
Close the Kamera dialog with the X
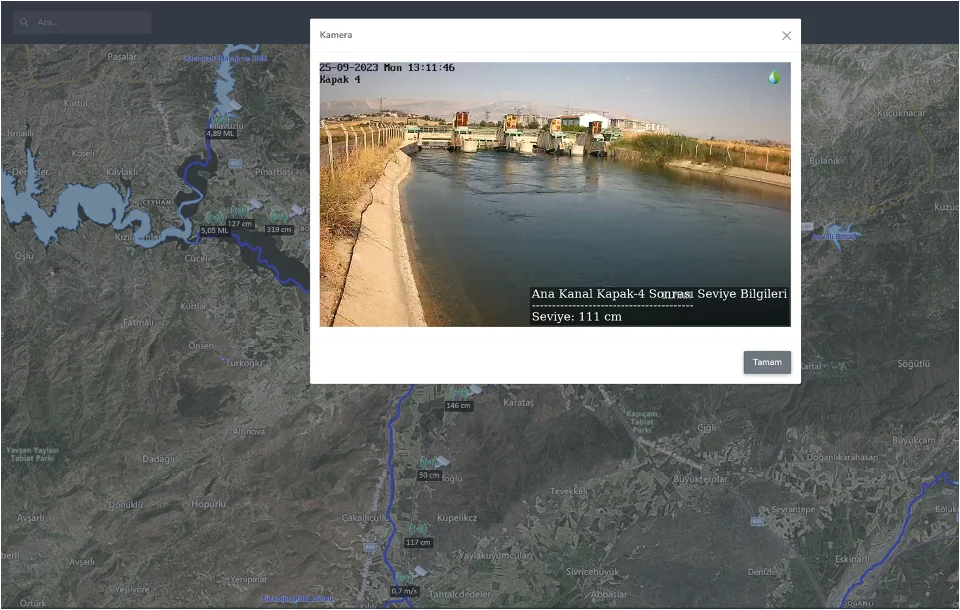(x=786, y=36)
